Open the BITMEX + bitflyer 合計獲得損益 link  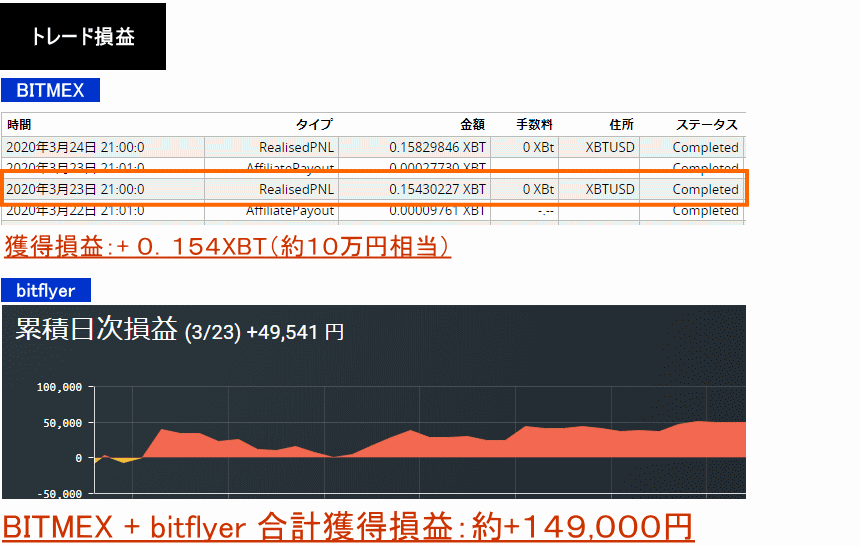pyautogui.click(x=347, y=526)
